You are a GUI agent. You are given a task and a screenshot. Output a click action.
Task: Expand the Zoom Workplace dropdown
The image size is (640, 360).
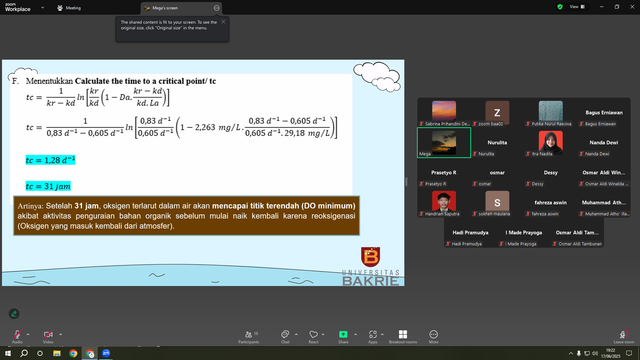tap(42, 8)
